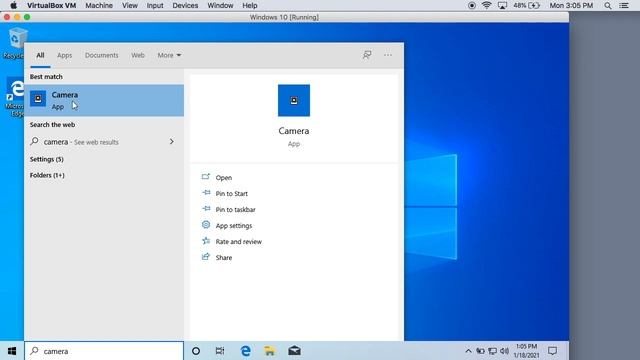Open the VirtualBox Help menu
Screen dimensions: 640x360
click(250, 5)
